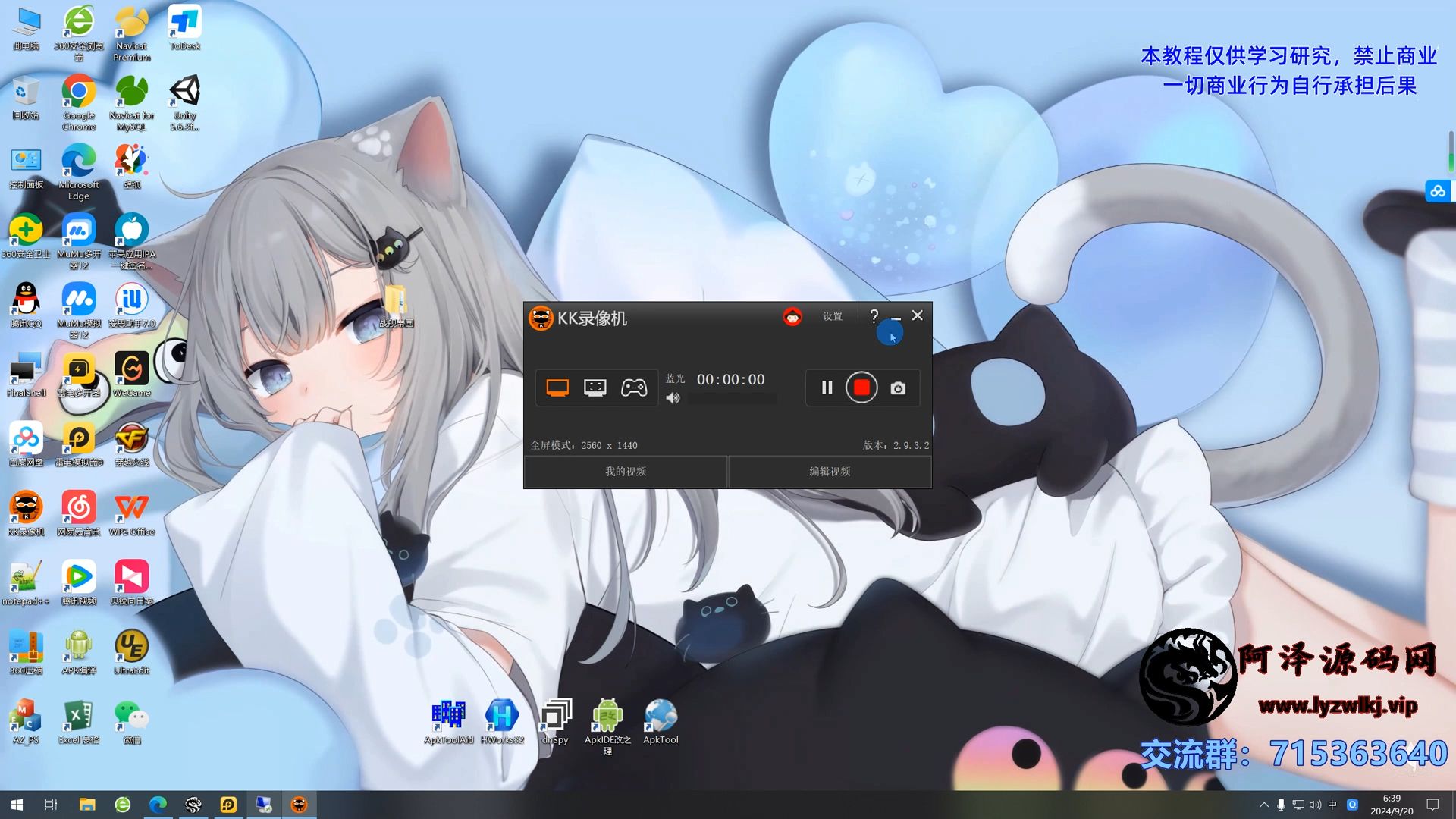The image size is (1456, 819).
Task: Click the 全屏模式: 2560 x 1440 text
Action: 583,445
